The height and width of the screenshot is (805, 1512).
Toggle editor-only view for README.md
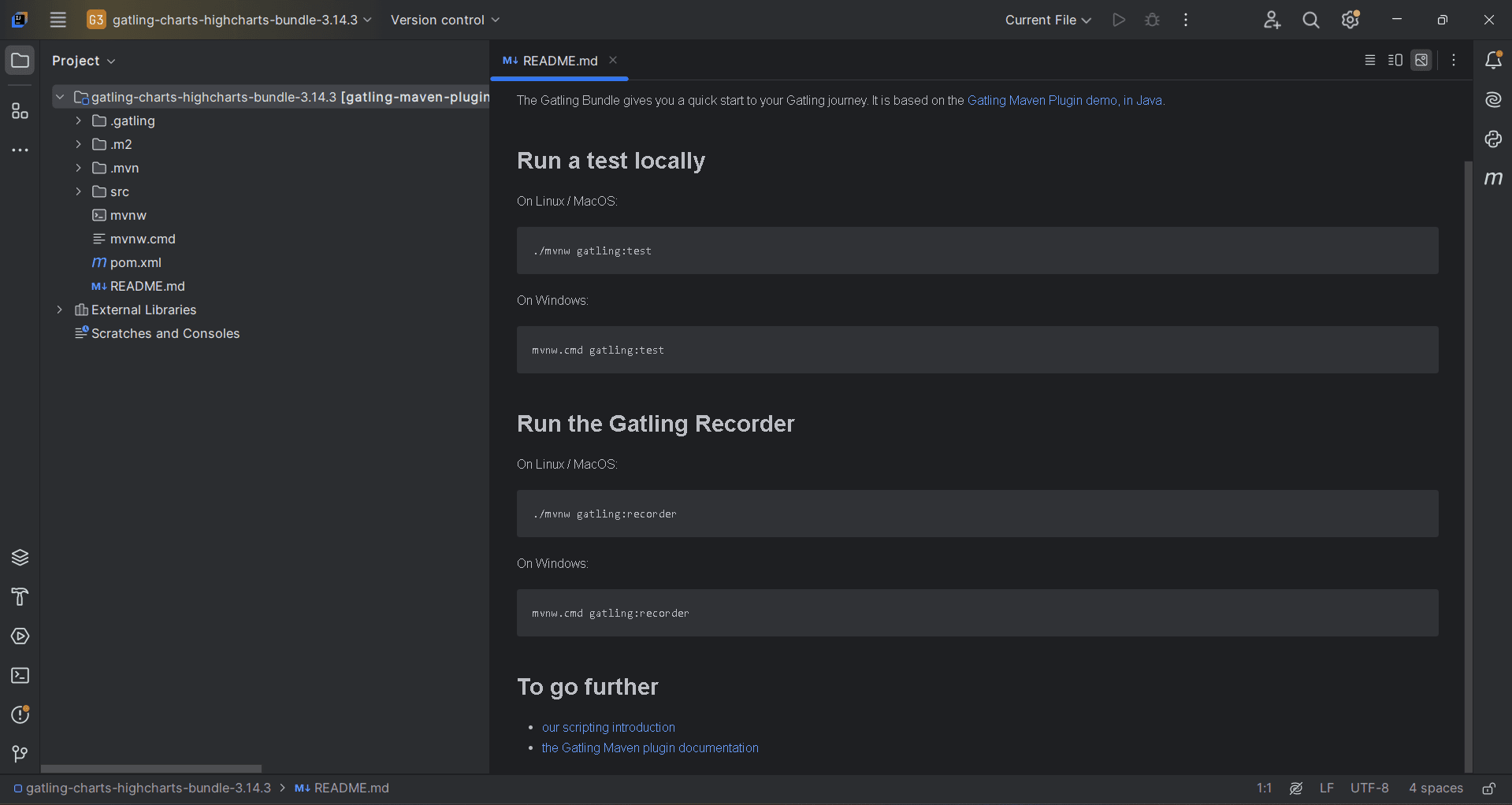click(1370, 60)
